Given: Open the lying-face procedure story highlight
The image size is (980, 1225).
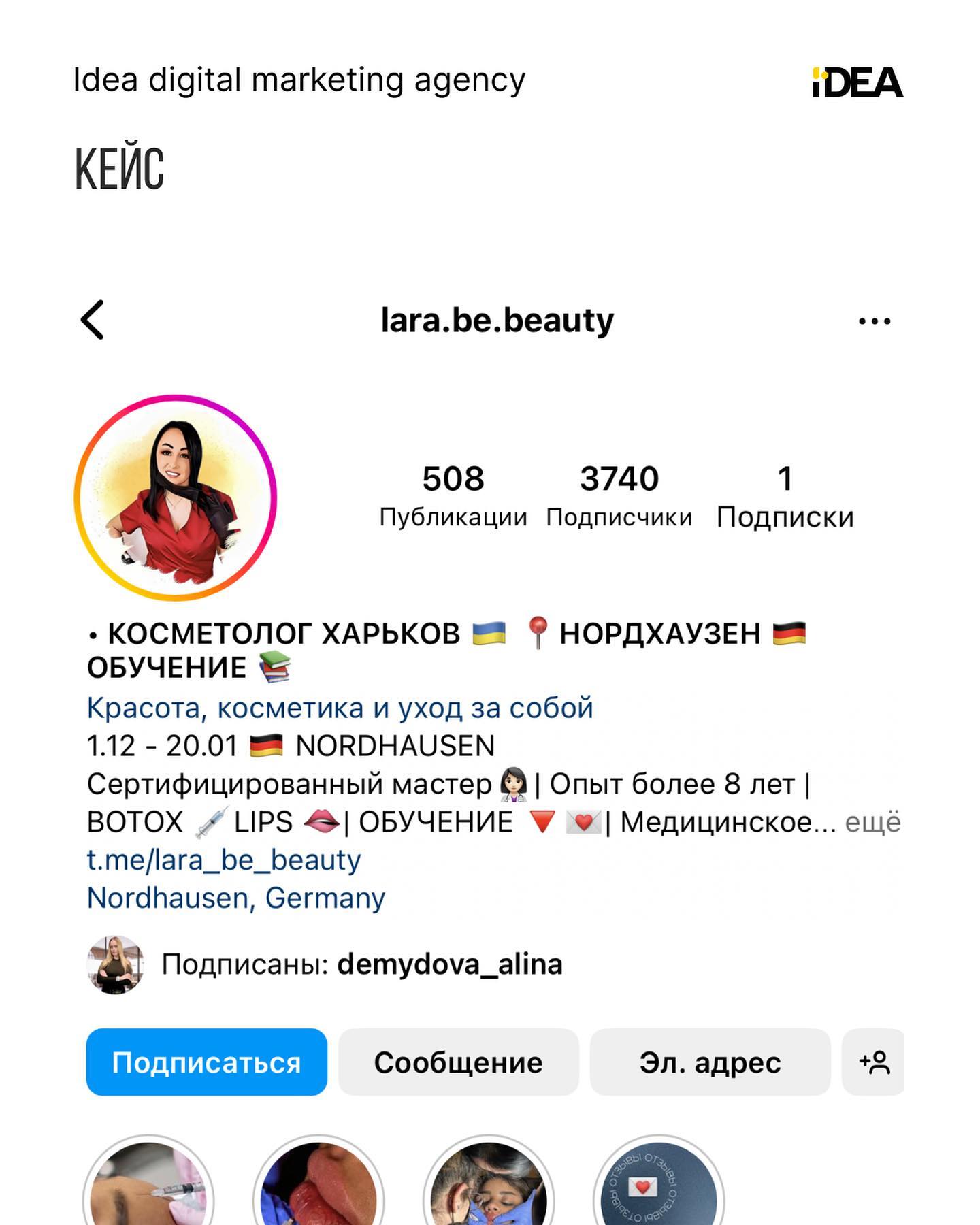Looking at the screenshot, I should (489, 1181).
